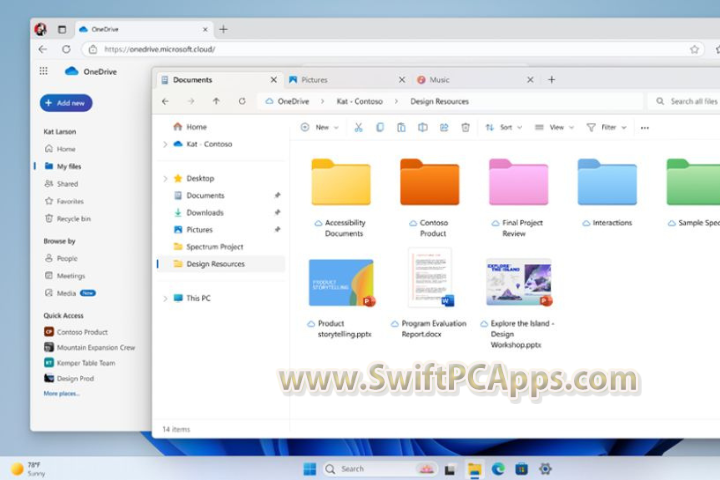Image resolution: width=720 pixels, height=480 pixels.
Task: Select the Contoso Product orange folder
Action: [x=430, y=182]
